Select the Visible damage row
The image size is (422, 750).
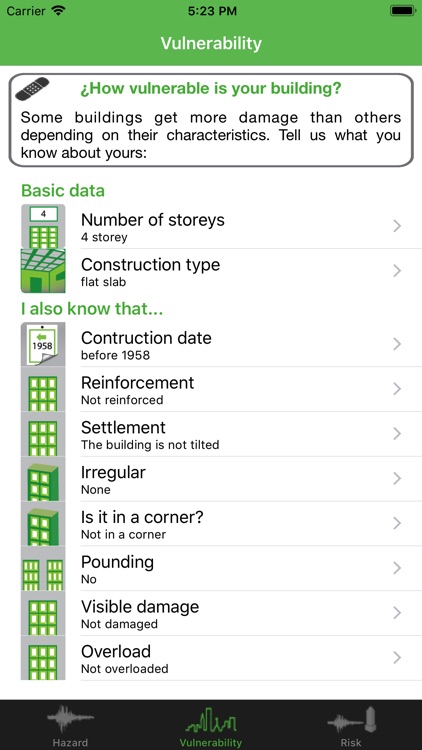222,613
